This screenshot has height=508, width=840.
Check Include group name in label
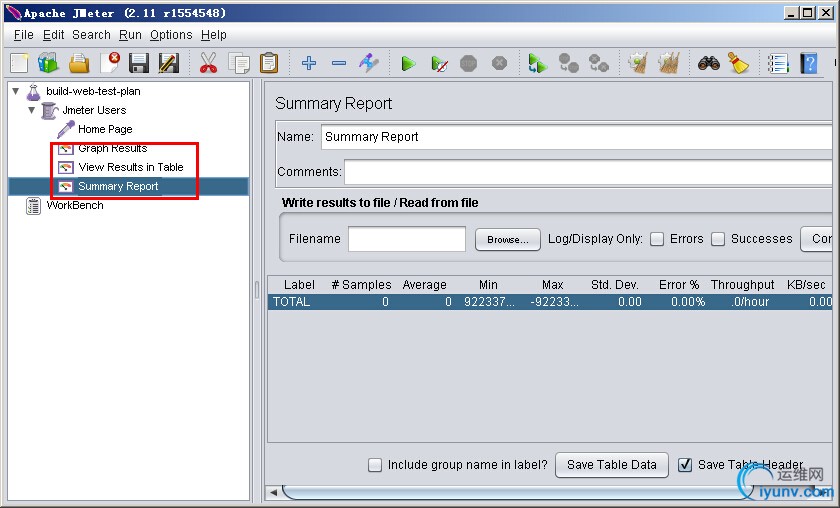pos(375,465)
